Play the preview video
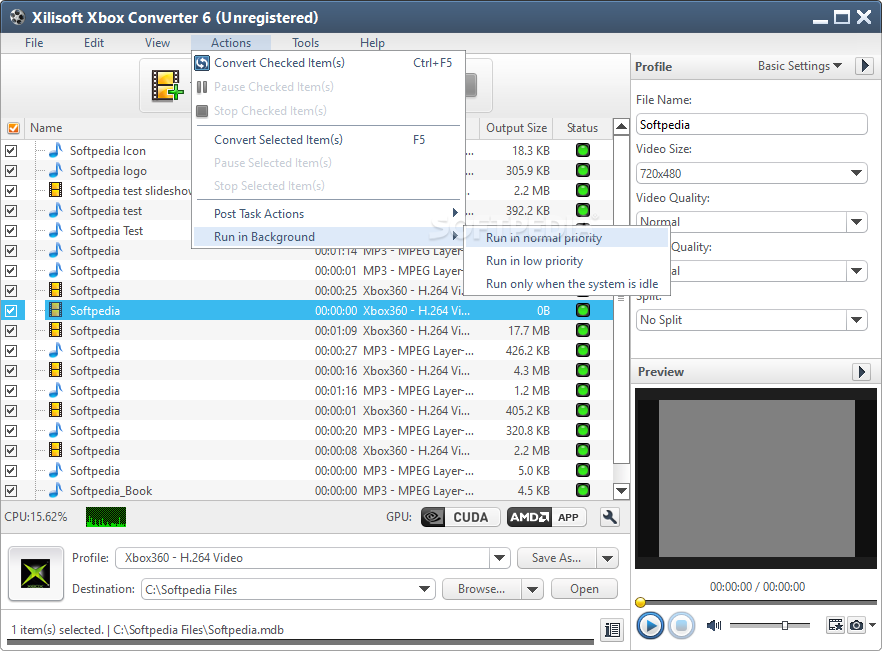 [x=650, y=625]
